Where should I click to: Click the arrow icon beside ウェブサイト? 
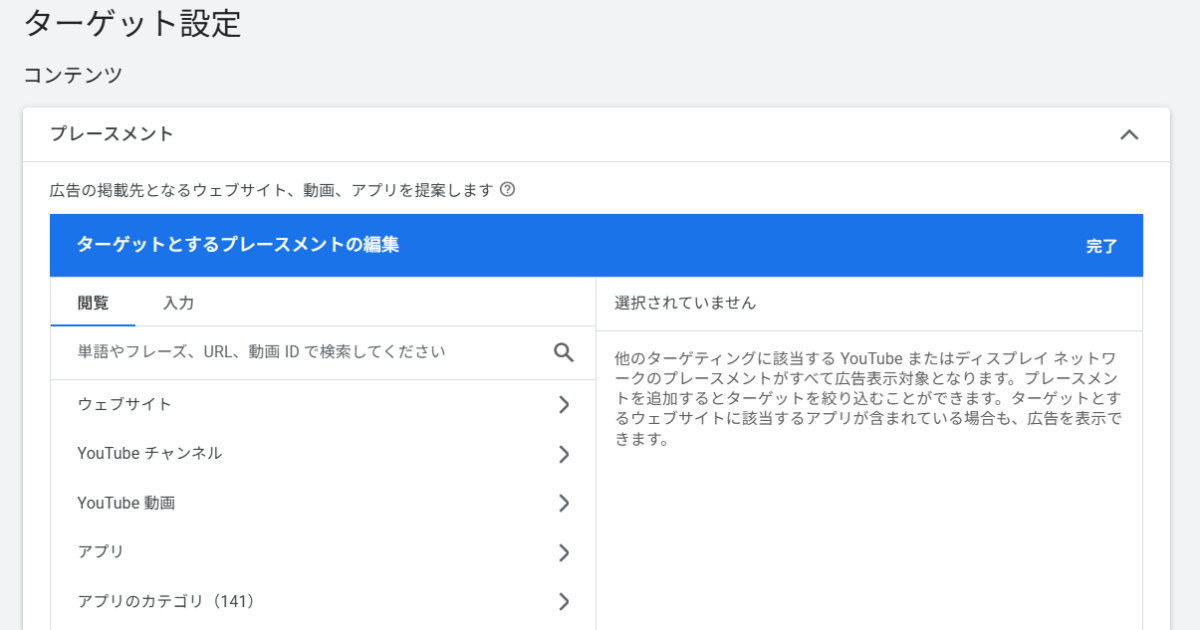(x=564, y=405)
